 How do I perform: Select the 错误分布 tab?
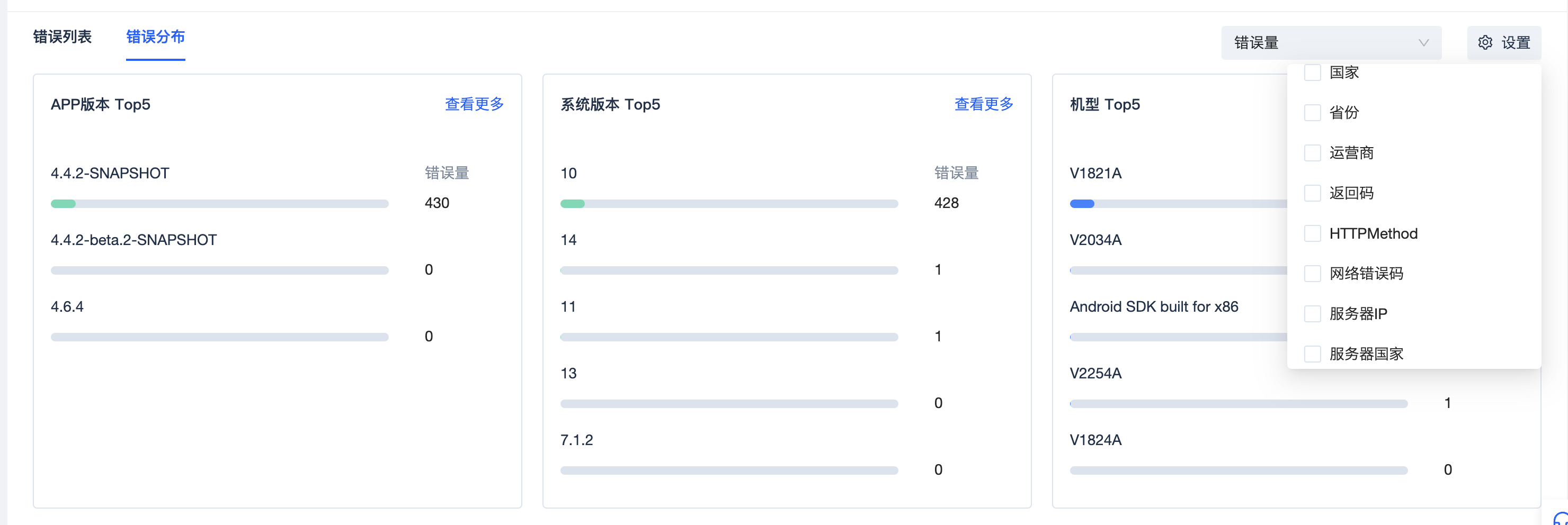point(155,37)
